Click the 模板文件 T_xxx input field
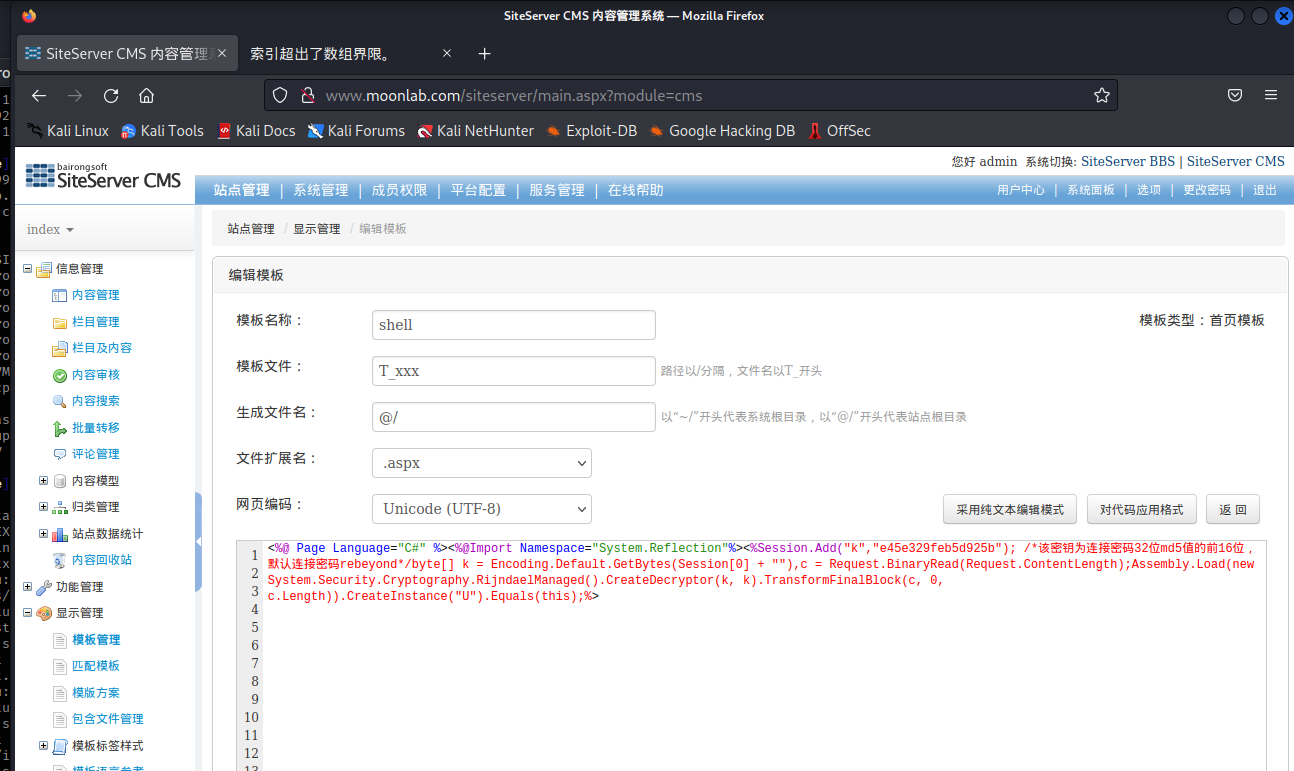This screenshot has height=771, width=1294. point(514,371)
